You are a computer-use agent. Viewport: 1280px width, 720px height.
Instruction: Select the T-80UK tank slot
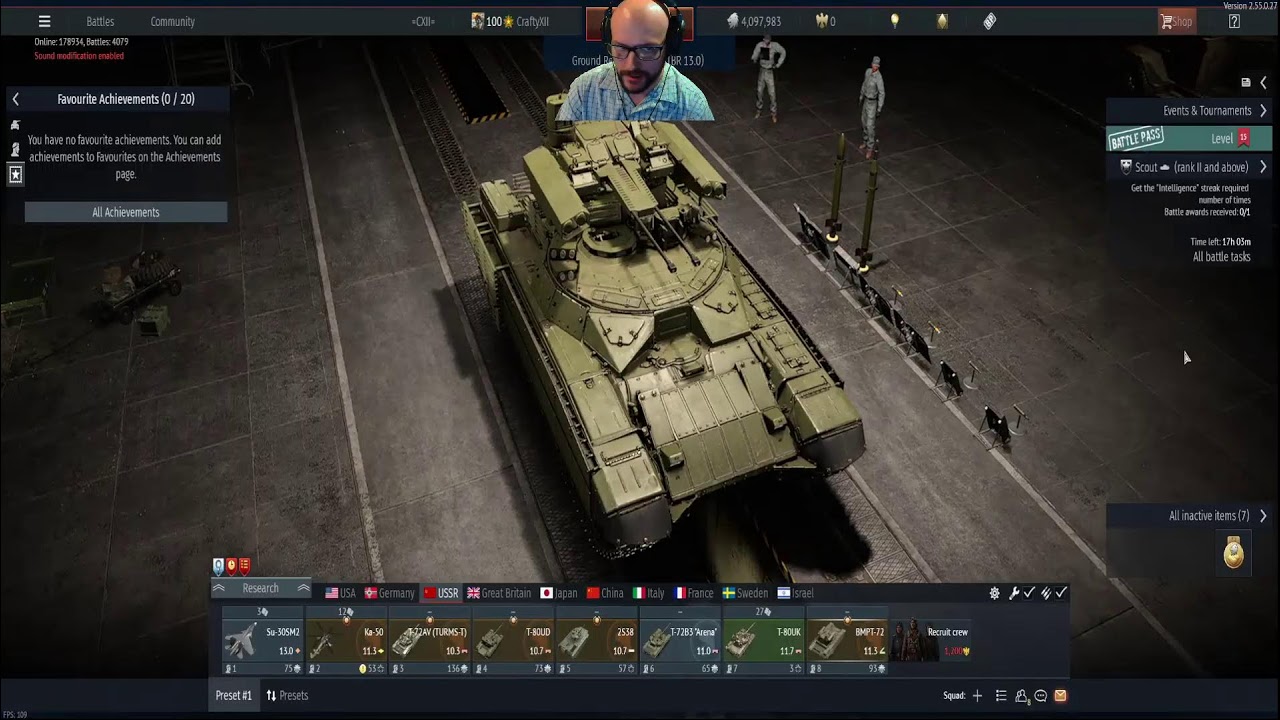coord(763,641)
